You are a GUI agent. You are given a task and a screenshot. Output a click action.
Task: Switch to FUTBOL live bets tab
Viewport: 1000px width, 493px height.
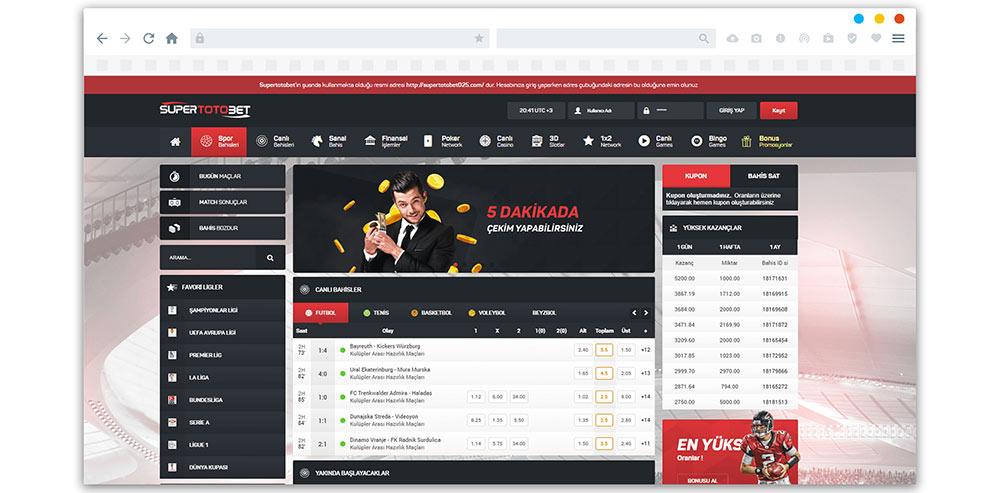point(321,313)
